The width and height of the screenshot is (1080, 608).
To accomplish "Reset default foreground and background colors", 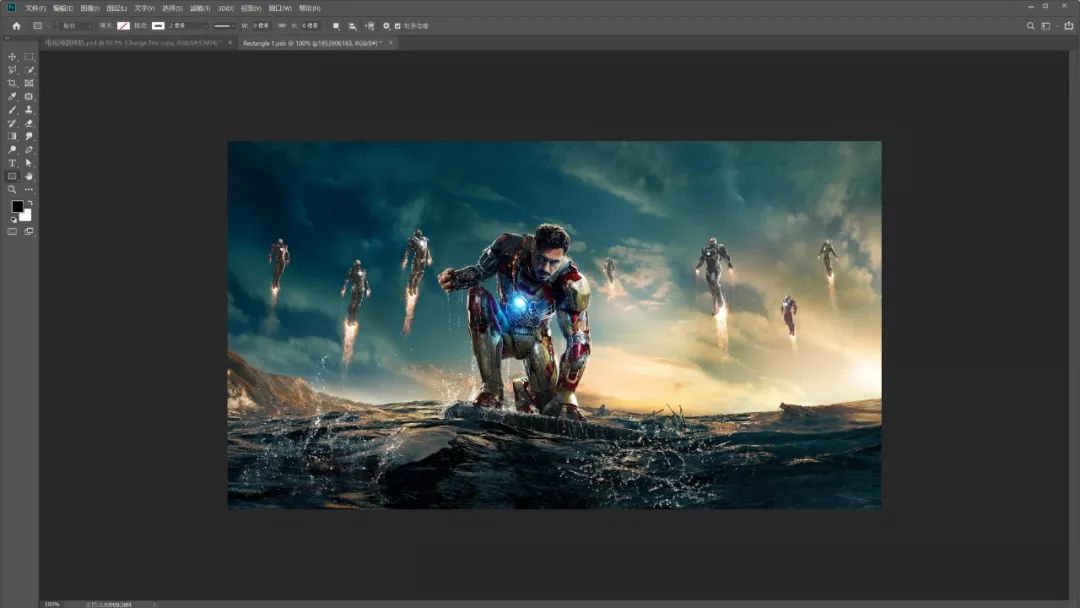I will click(13, 220).
